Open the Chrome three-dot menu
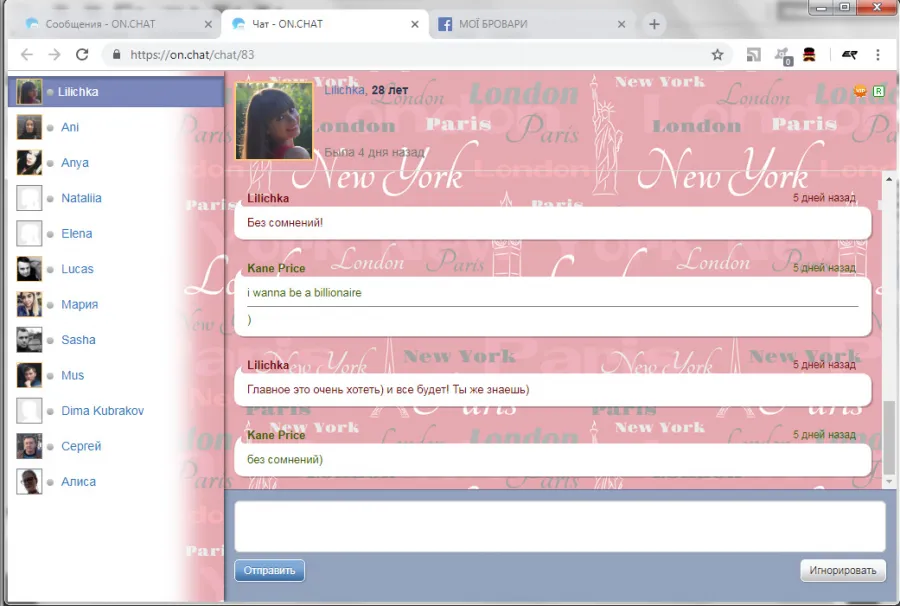The height and width of the screenshot is (606, 900). click(x=878, y=55)
